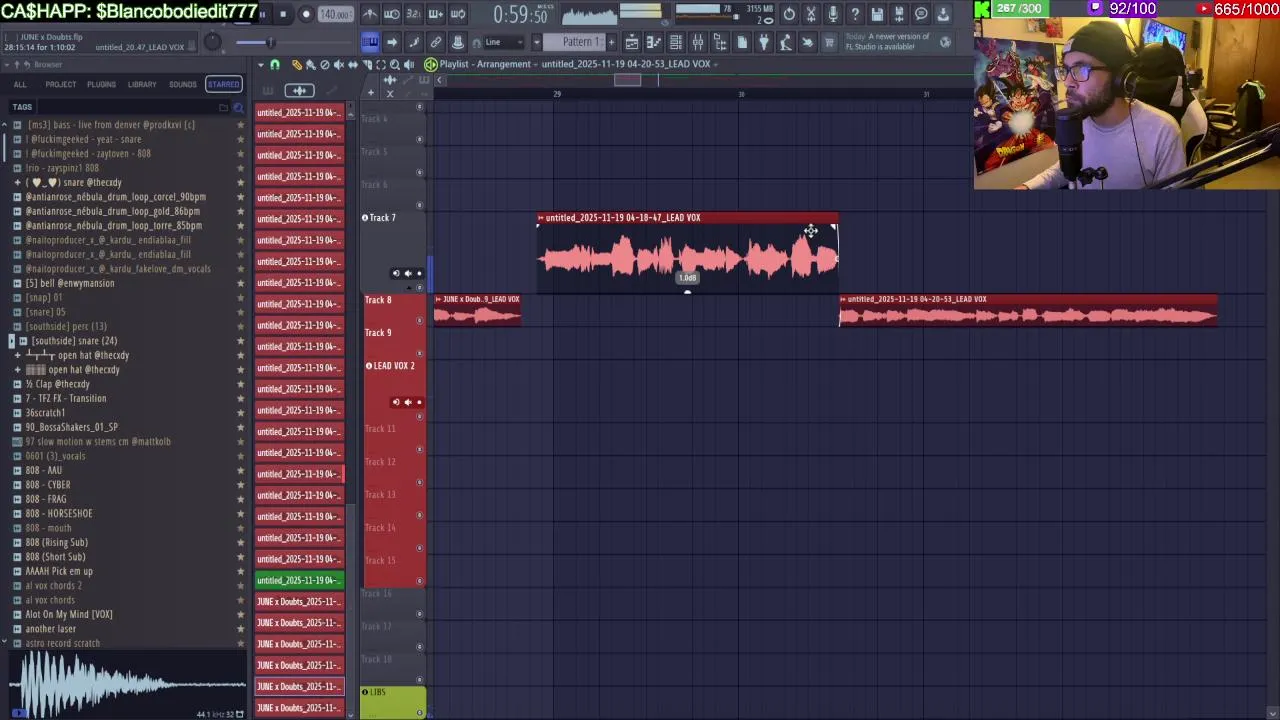Switch to the PLUGINS browser tab
This screenshot has width=1280, height=720.
pos(101,84)
